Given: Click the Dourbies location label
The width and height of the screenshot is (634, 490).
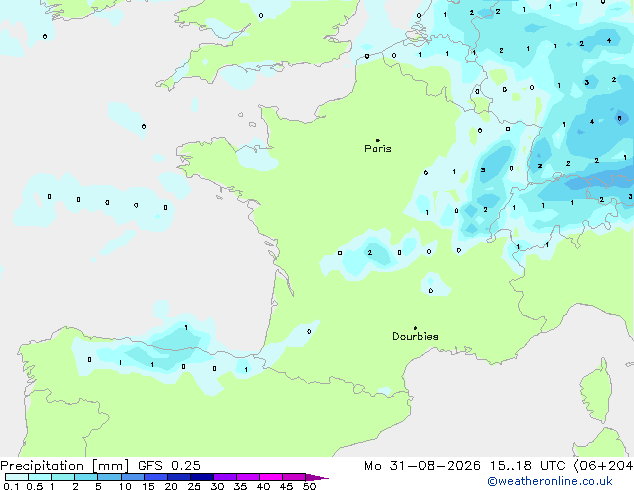Looking at the screenshot, I should click(415, 336).
